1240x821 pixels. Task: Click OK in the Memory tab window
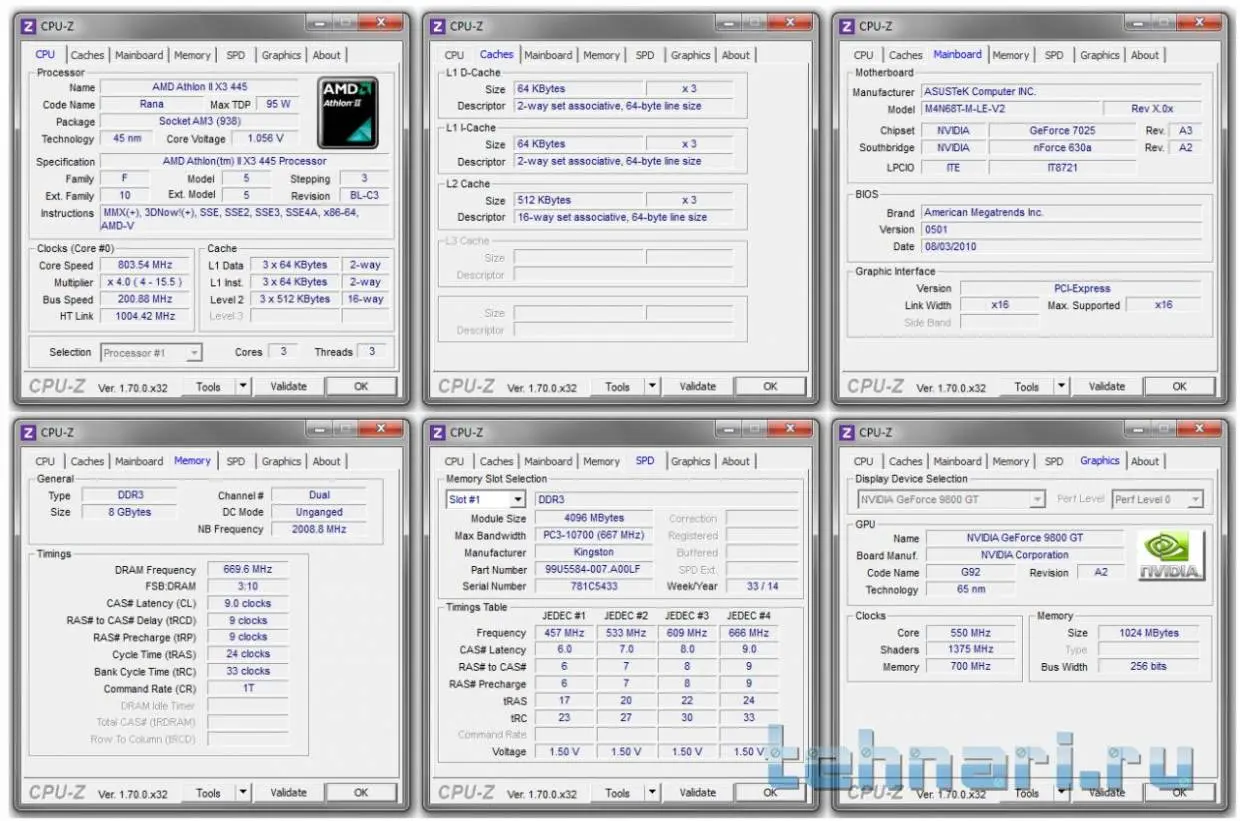pyautogui.click(x=361, y=792)
